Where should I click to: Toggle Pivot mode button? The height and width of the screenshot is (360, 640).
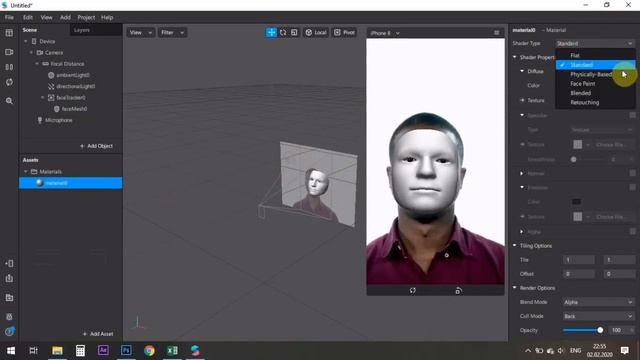[344, 33]
